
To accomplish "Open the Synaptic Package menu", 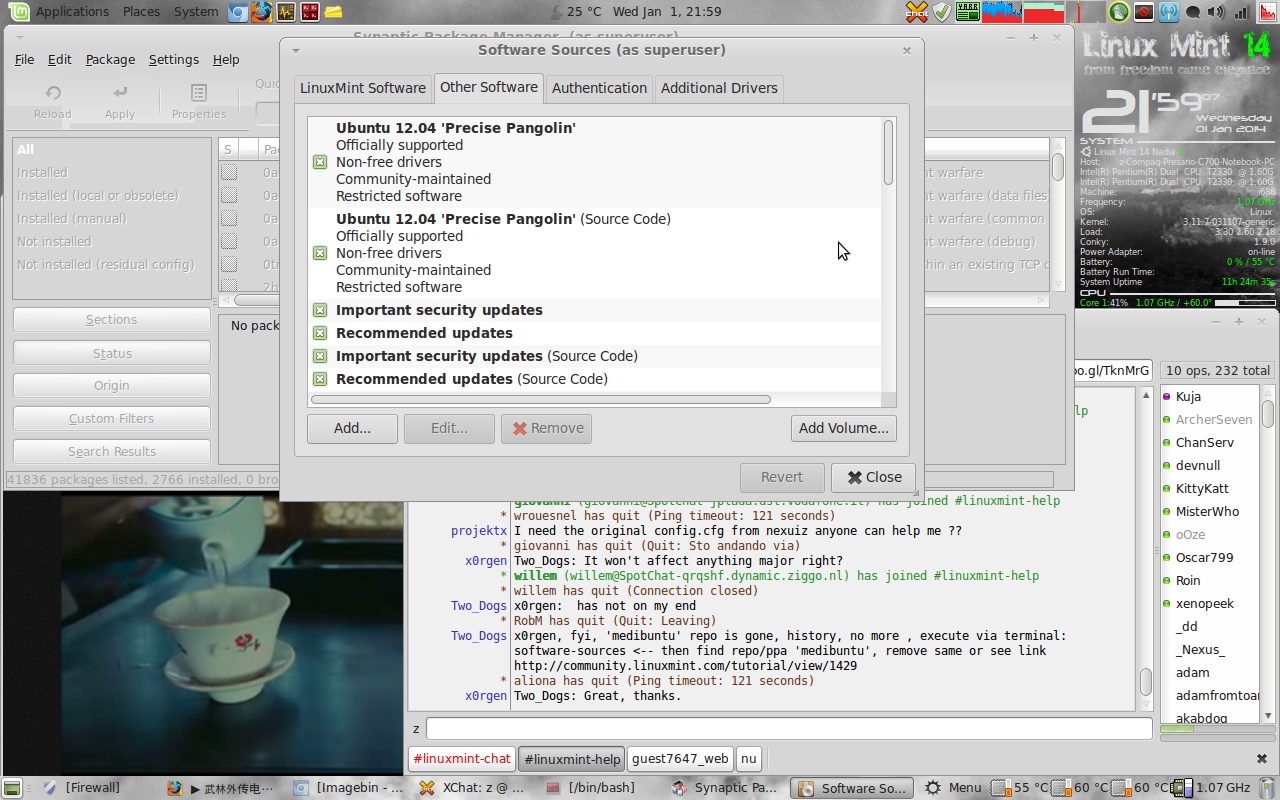I will pos(110,59).
